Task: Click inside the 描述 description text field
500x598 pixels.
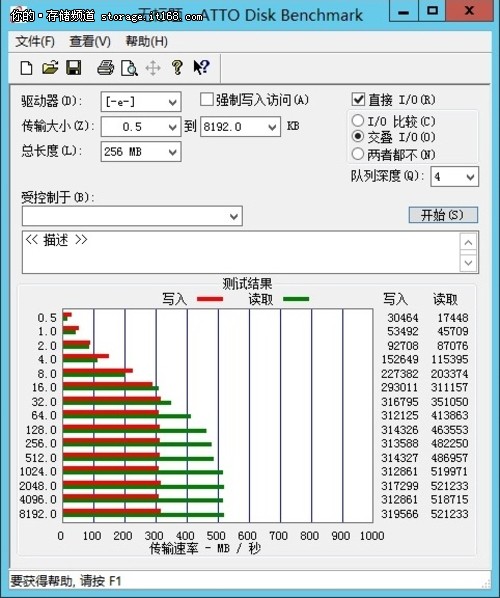Action: (x=241, y=252)
